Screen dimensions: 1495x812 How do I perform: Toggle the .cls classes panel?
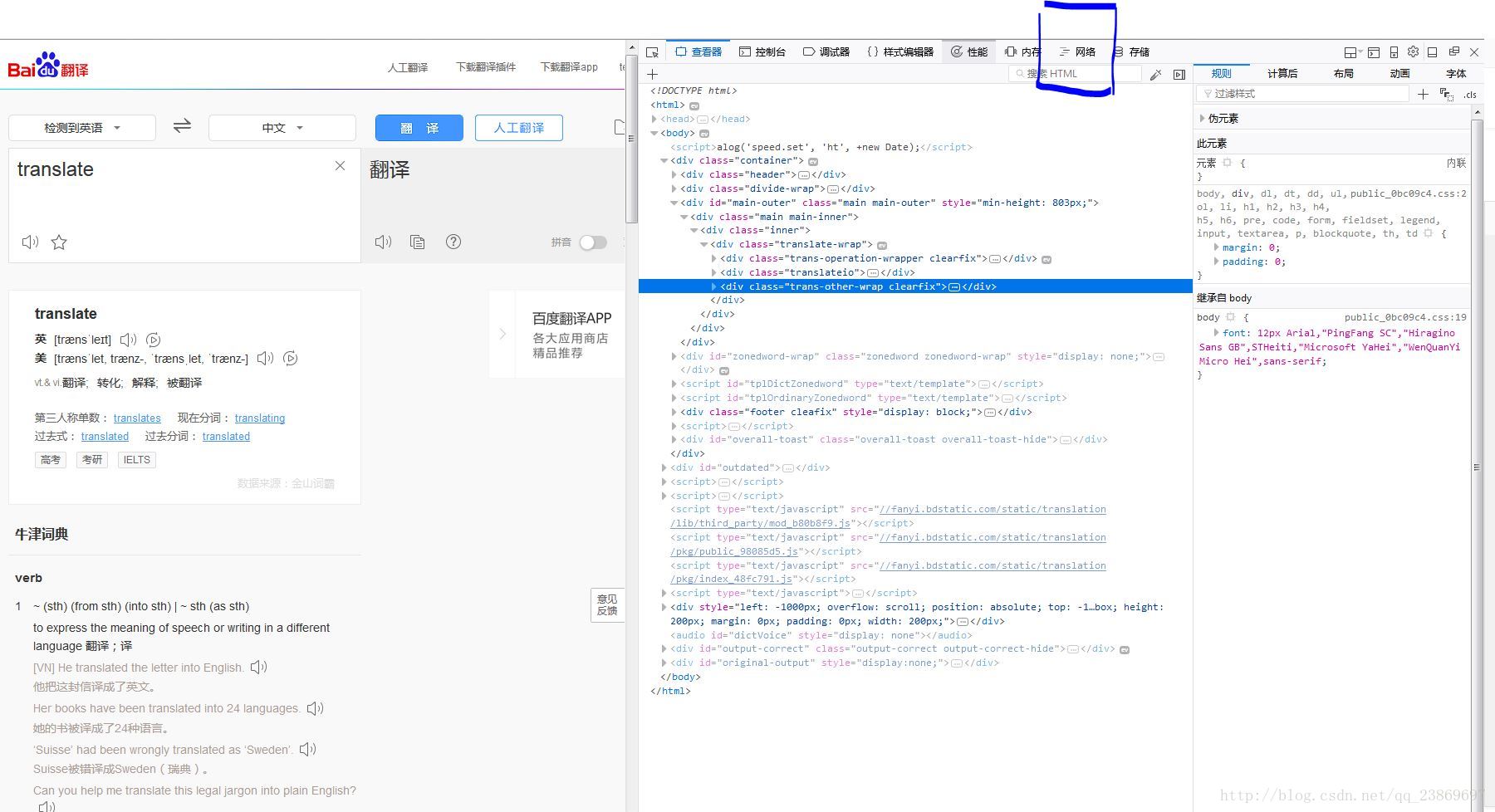click(x=1470, y=95)
